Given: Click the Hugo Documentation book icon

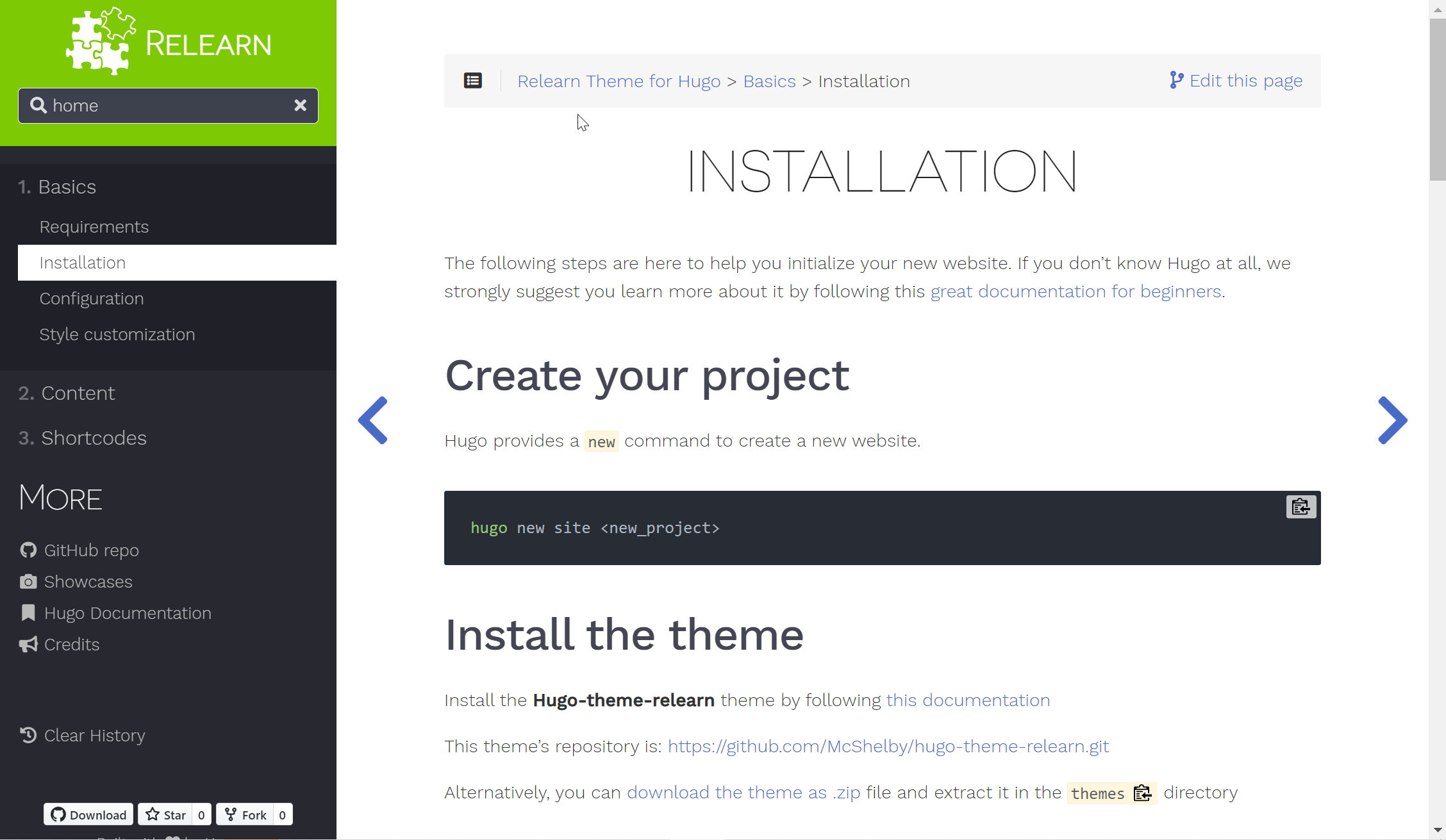Looking at the screenshot, I should 27,613.
